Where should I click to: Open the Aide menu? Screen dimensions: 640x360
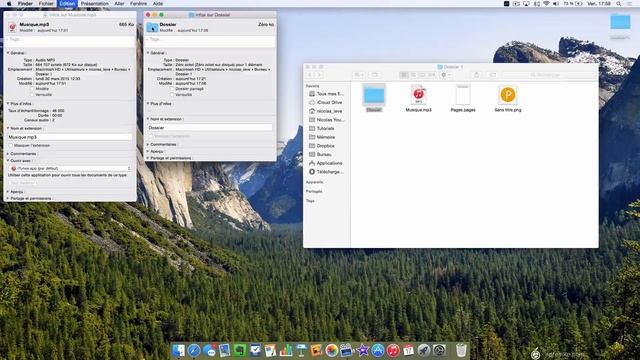pyautogui.click(x=158, y=4)
